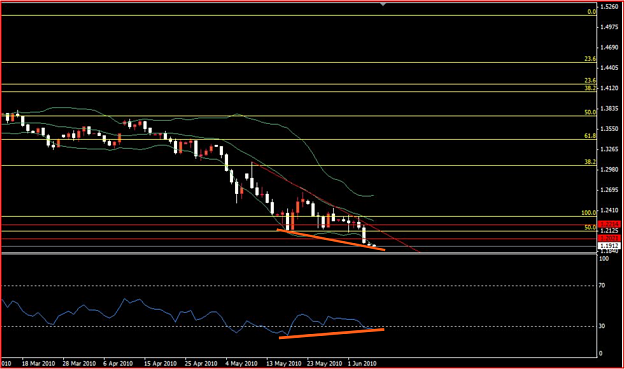Click the 1.3835 price axis label
The image size is (625, 369).
click(x=609, y=108)
